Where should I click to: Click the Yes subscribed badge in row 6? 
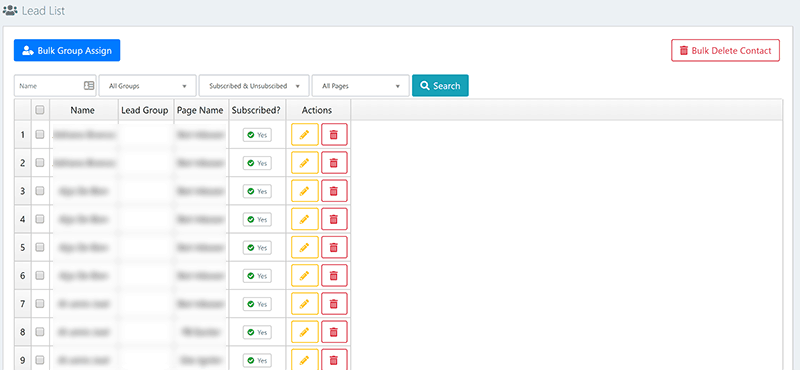pyautogui.click(x=257, y=276)
